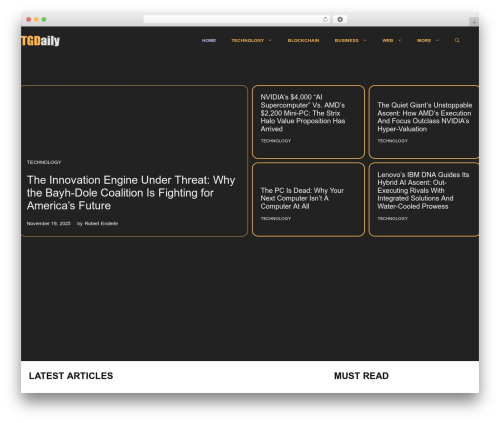
Task: Open the MORE menu item
Action: [424, 40]
